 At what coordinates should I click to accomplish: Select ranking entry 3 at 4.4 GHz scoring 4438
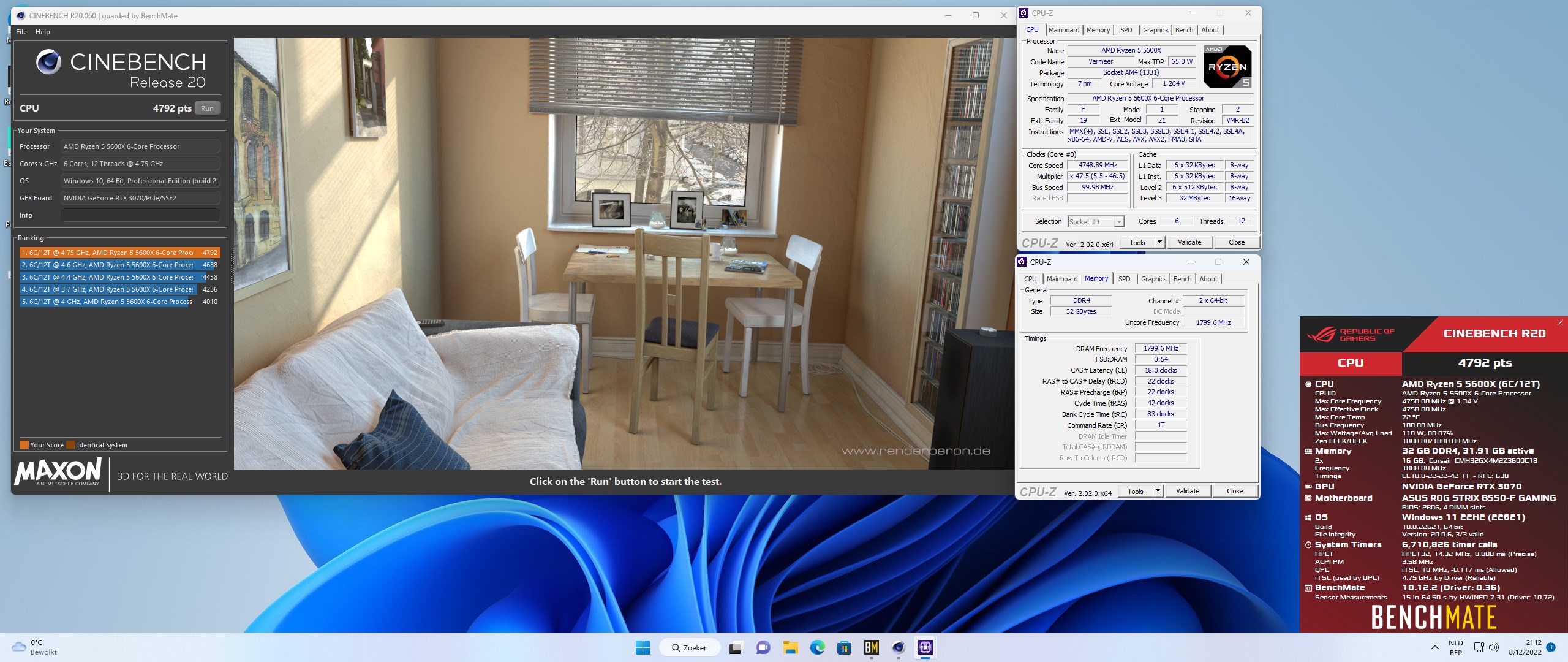tap(119, 277)
